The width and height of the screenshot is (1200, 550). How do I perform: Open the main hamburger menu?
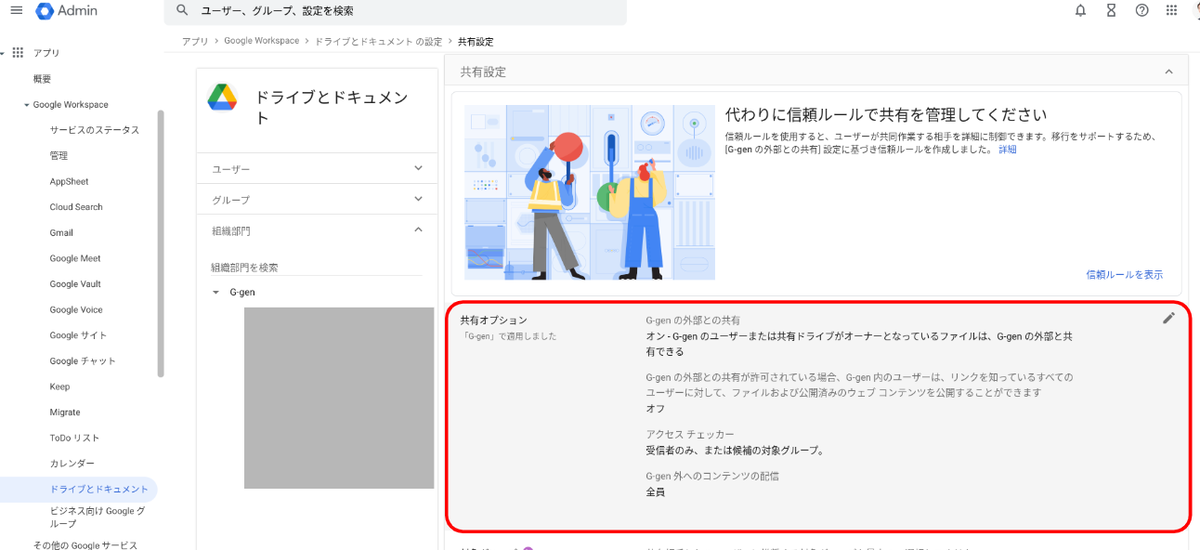pyautogui.click(x=15, y=11)
